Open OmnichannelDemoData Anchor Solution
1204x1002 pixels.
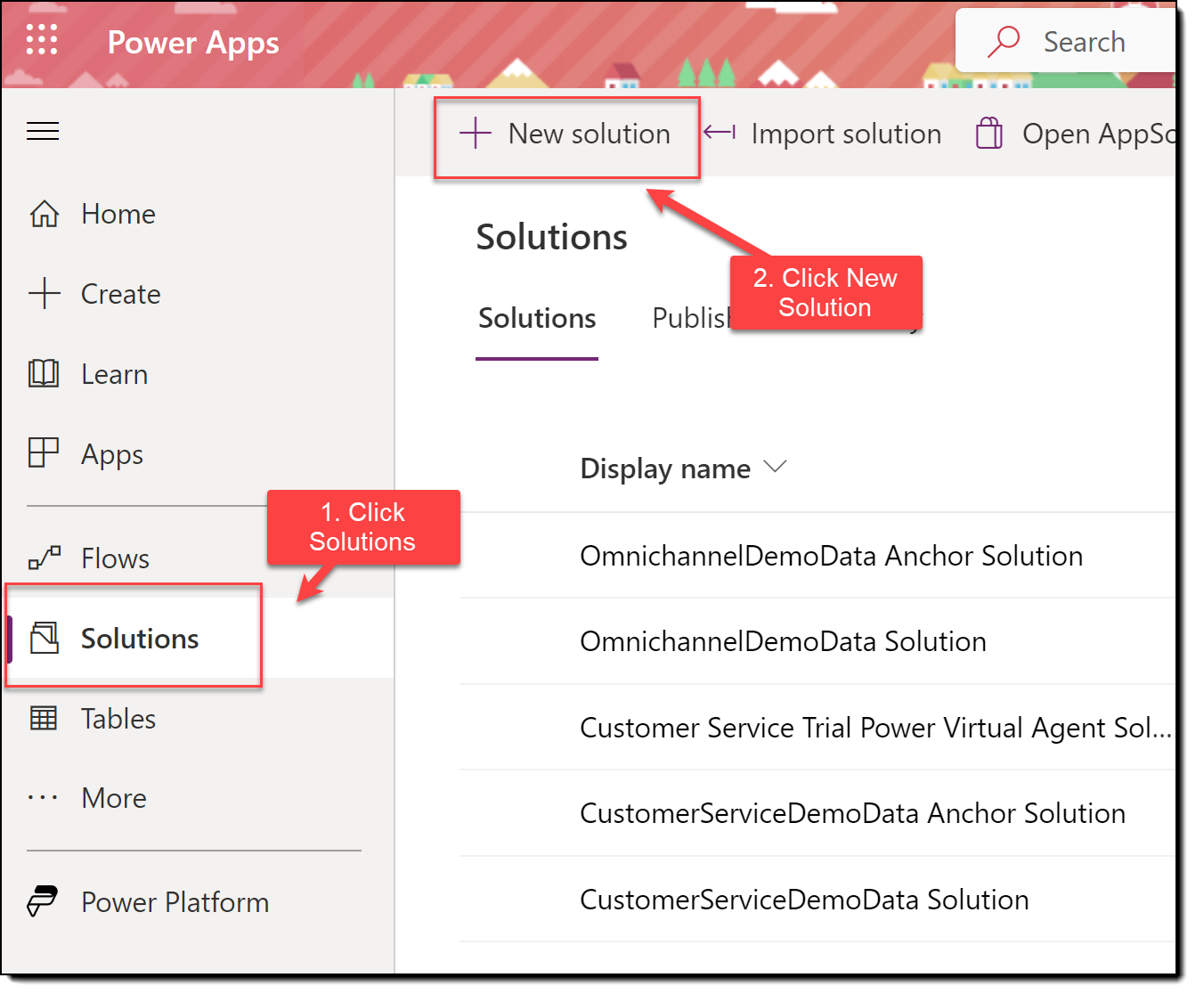tap(831, 555)
